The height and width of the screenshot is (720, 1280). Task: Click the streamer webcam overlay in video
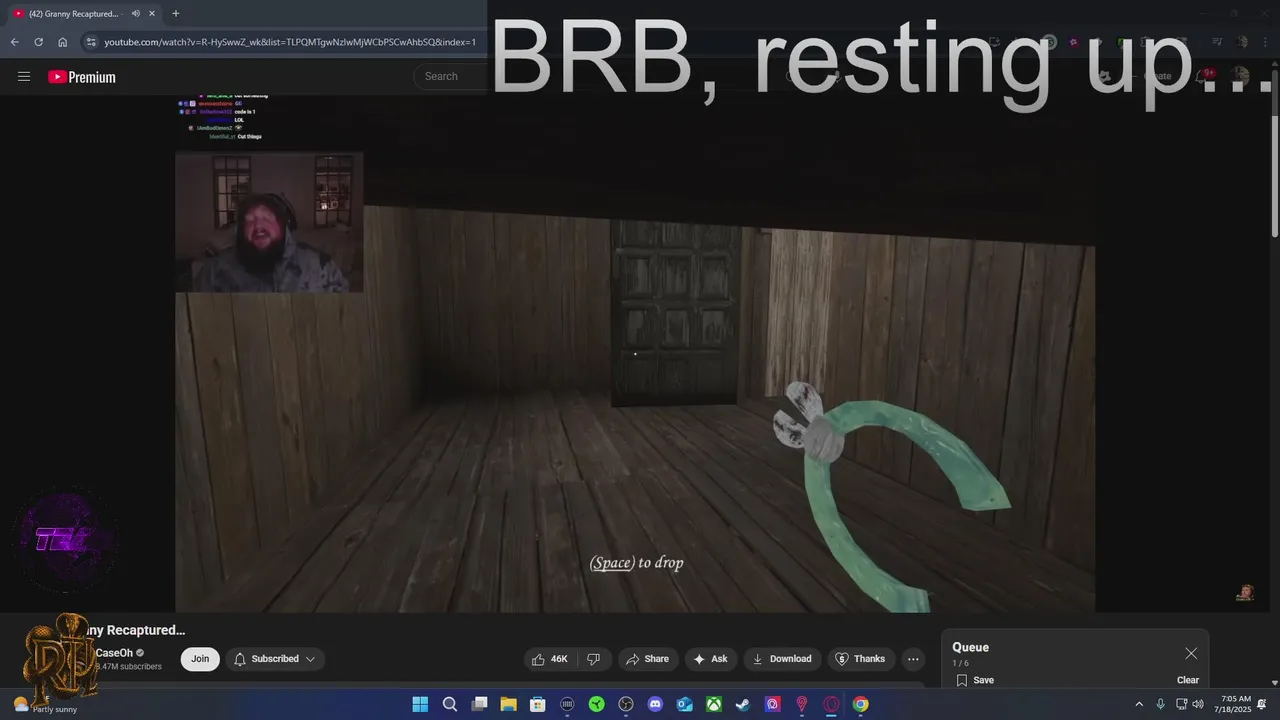coord(269,222)
